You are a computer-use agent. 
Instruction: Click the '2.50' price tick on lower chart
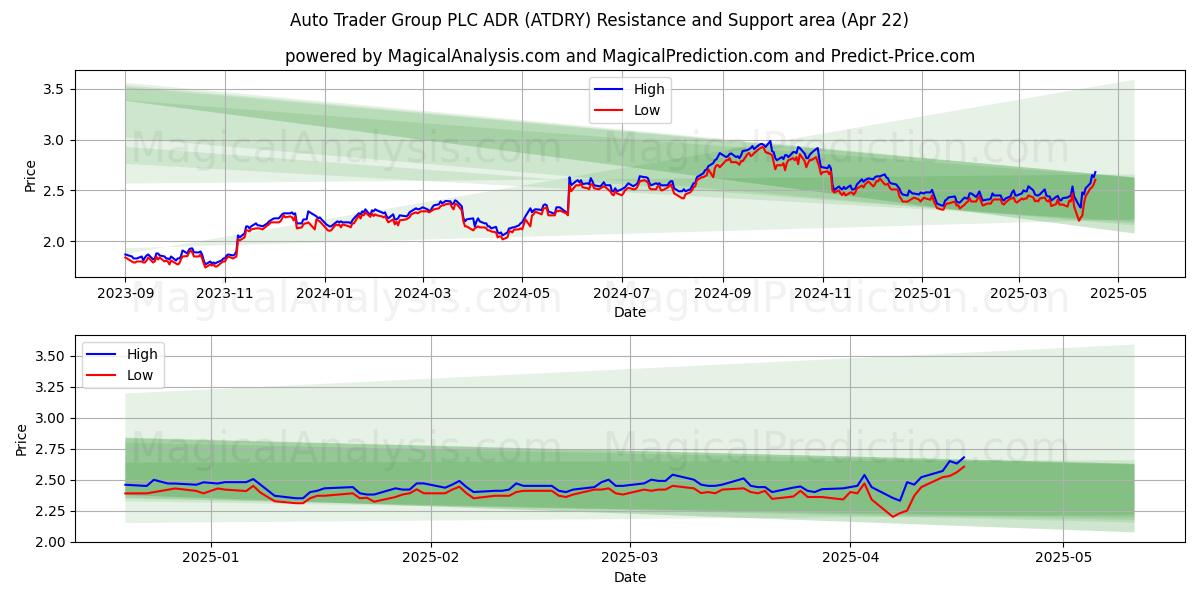coord(50,480)
